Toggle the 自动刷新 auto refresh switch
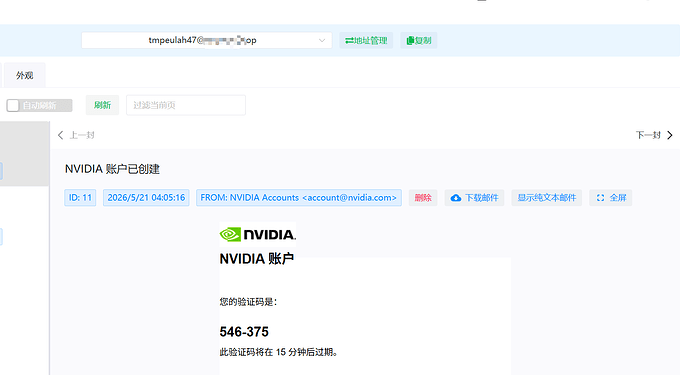Image resolution: width=690 pixels, height=375 pixels. pos(39,105)
